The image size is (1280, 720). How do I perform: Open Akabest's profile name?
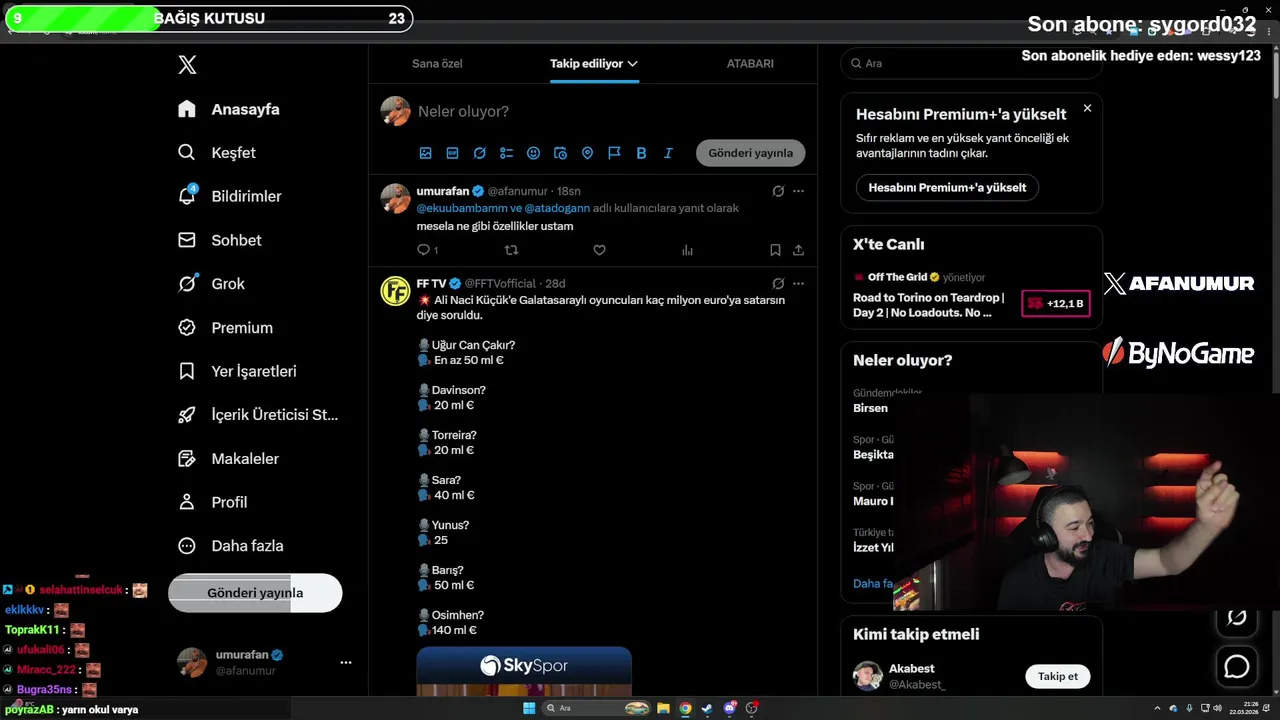click(x=911, y=668)
